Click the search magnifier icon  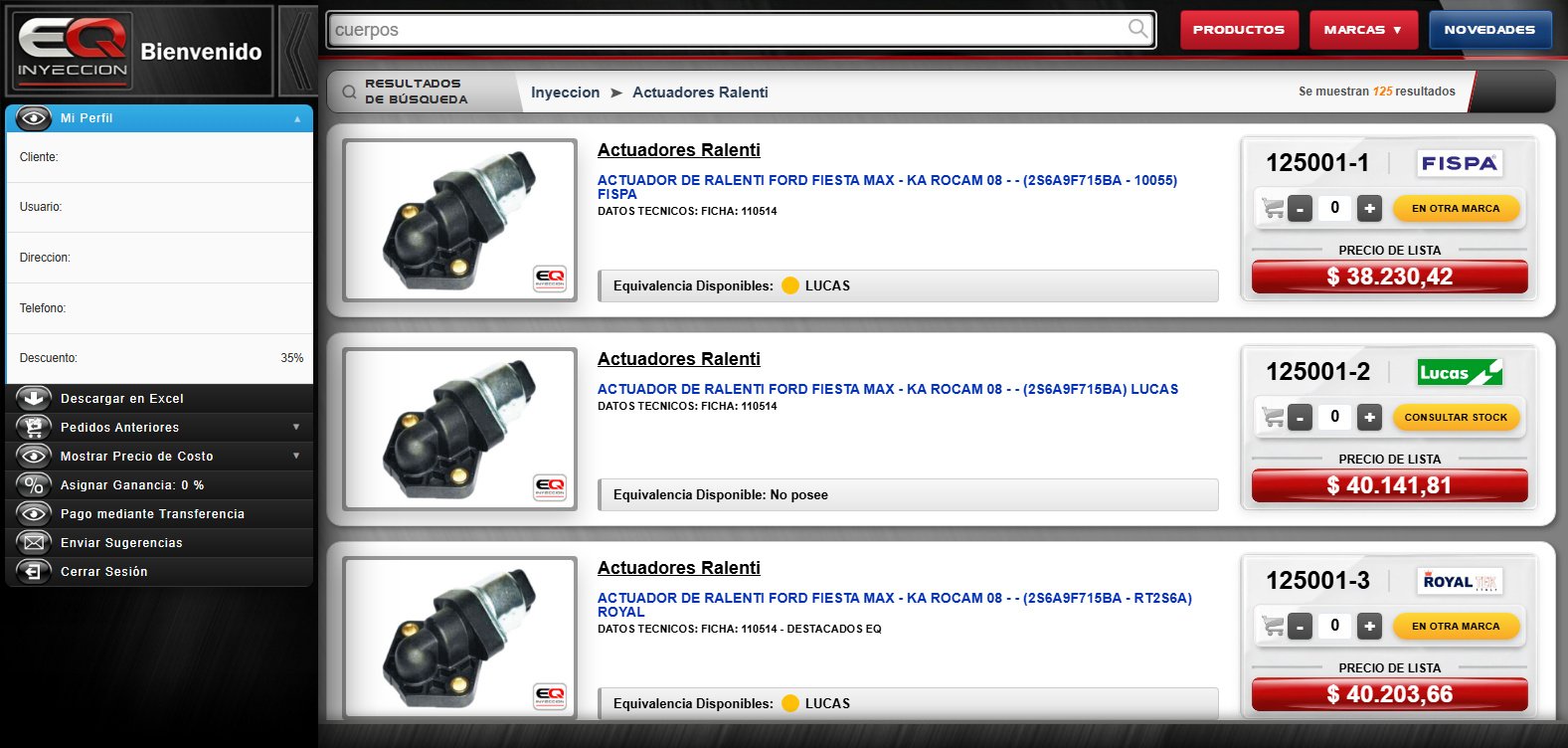pyautogui.click(x=1137, y=29)
